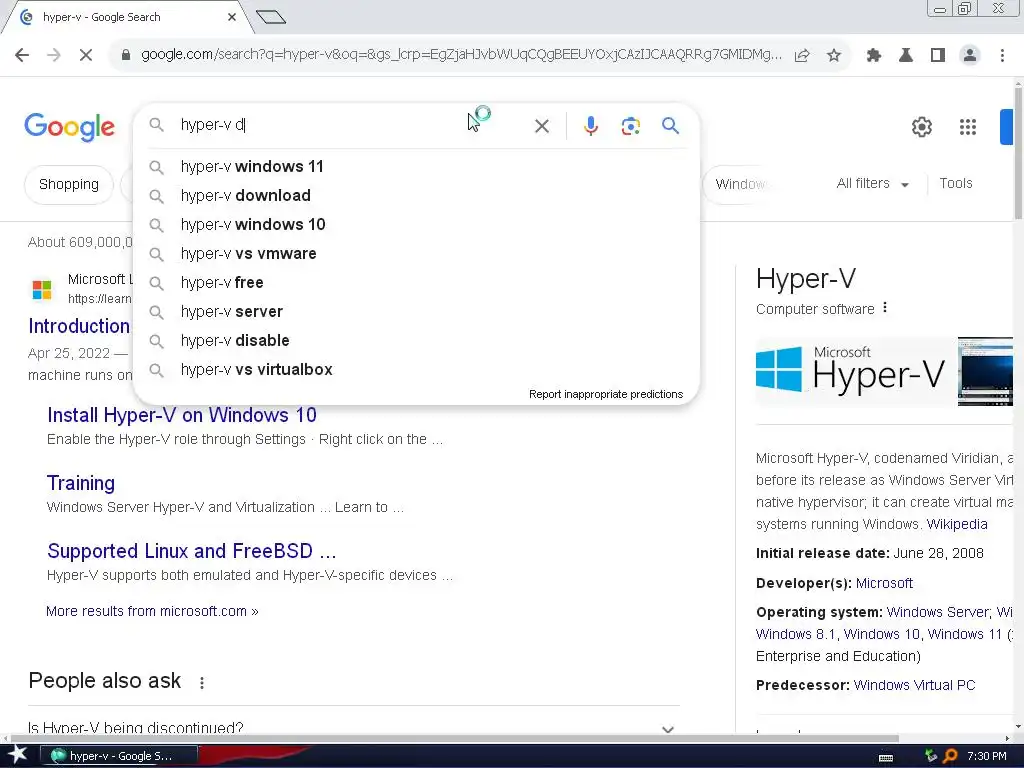Open the Extensions puzzle icon
Screen dimensions: 1024x768
click(873, 56)
